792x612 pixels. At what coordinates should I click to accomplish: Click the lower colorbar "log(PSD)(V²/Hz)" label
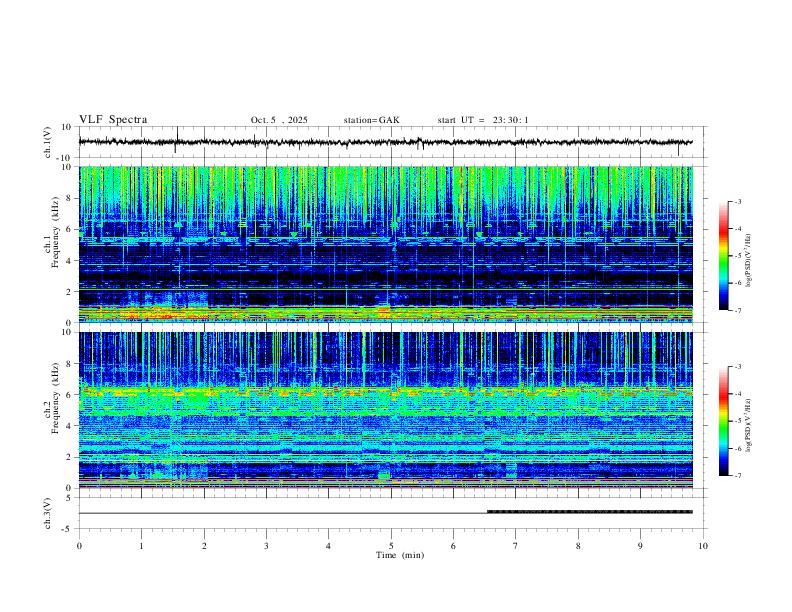click(749, 426)
